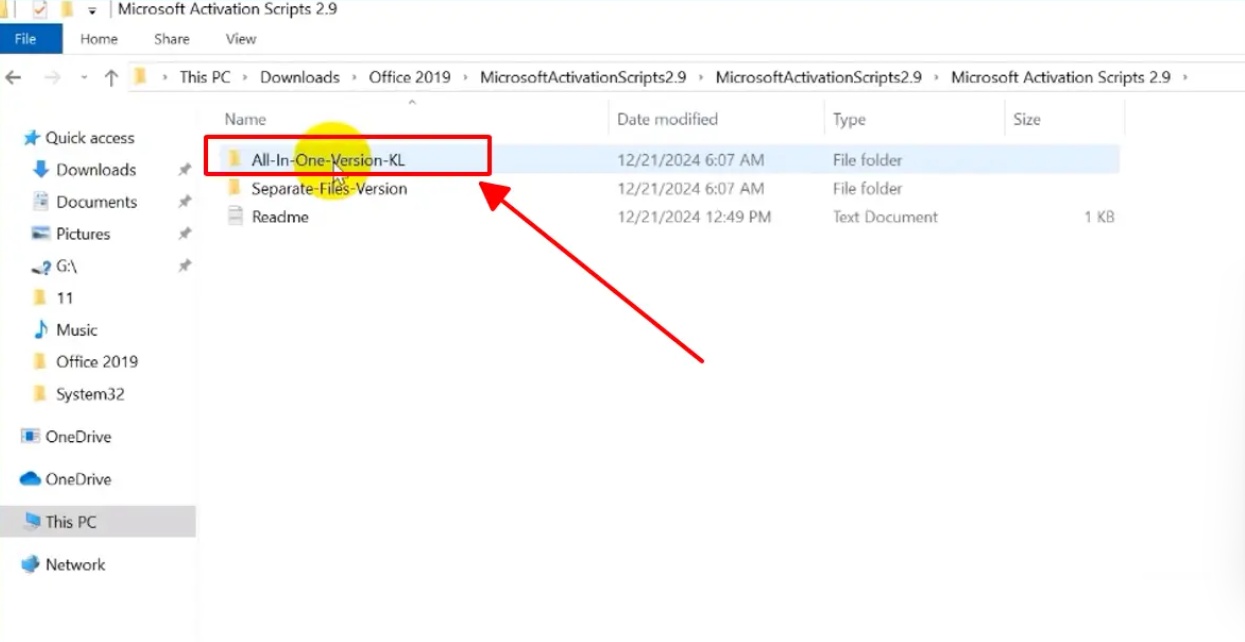Click MicrosoftActivationScripts2.9 breadcrumb right after Office 2019

[583, 77]
